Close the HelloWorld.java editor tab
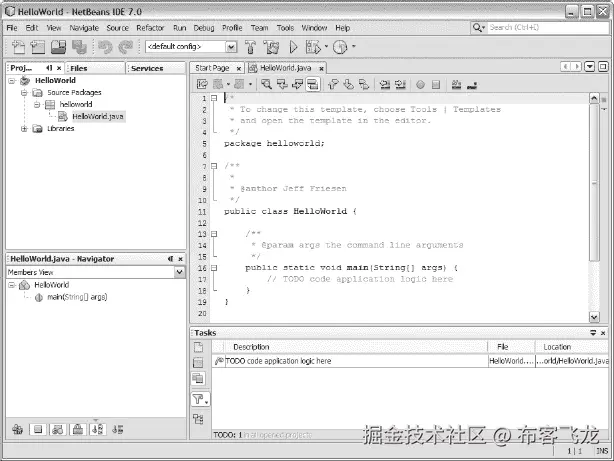 coord(321,69)
